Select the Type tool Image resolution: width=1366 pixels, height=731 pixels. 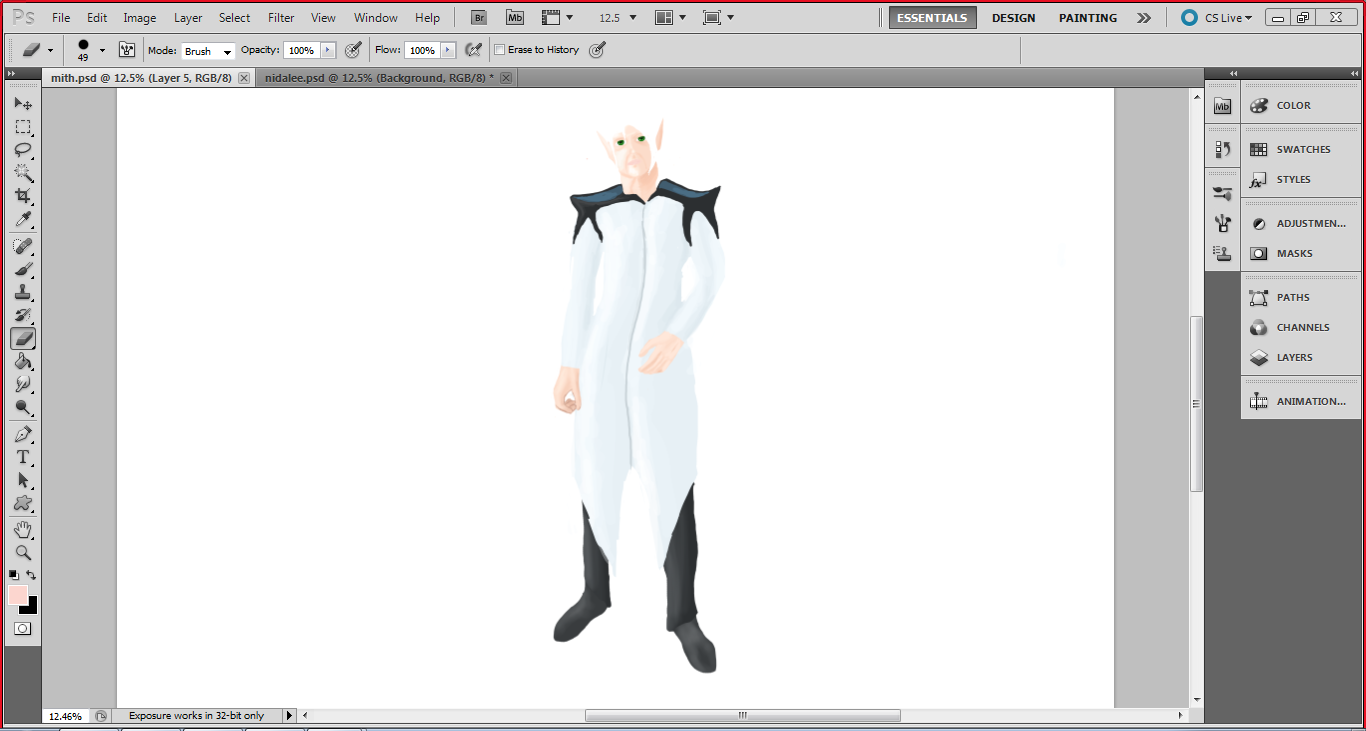click(x=23, y=457)
